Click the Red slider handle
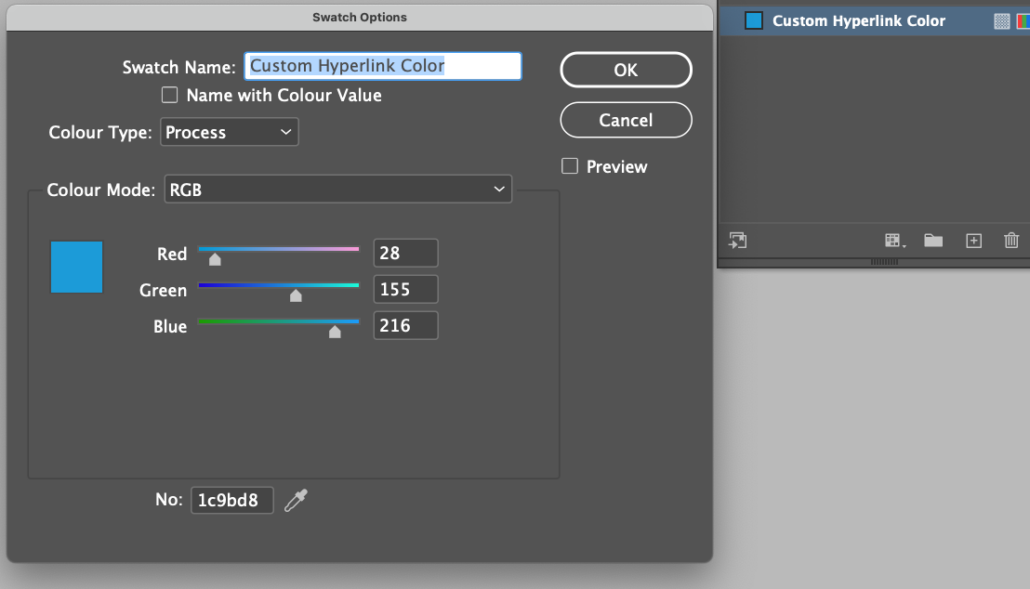The image size is (1030, 589). pos(214,260)
